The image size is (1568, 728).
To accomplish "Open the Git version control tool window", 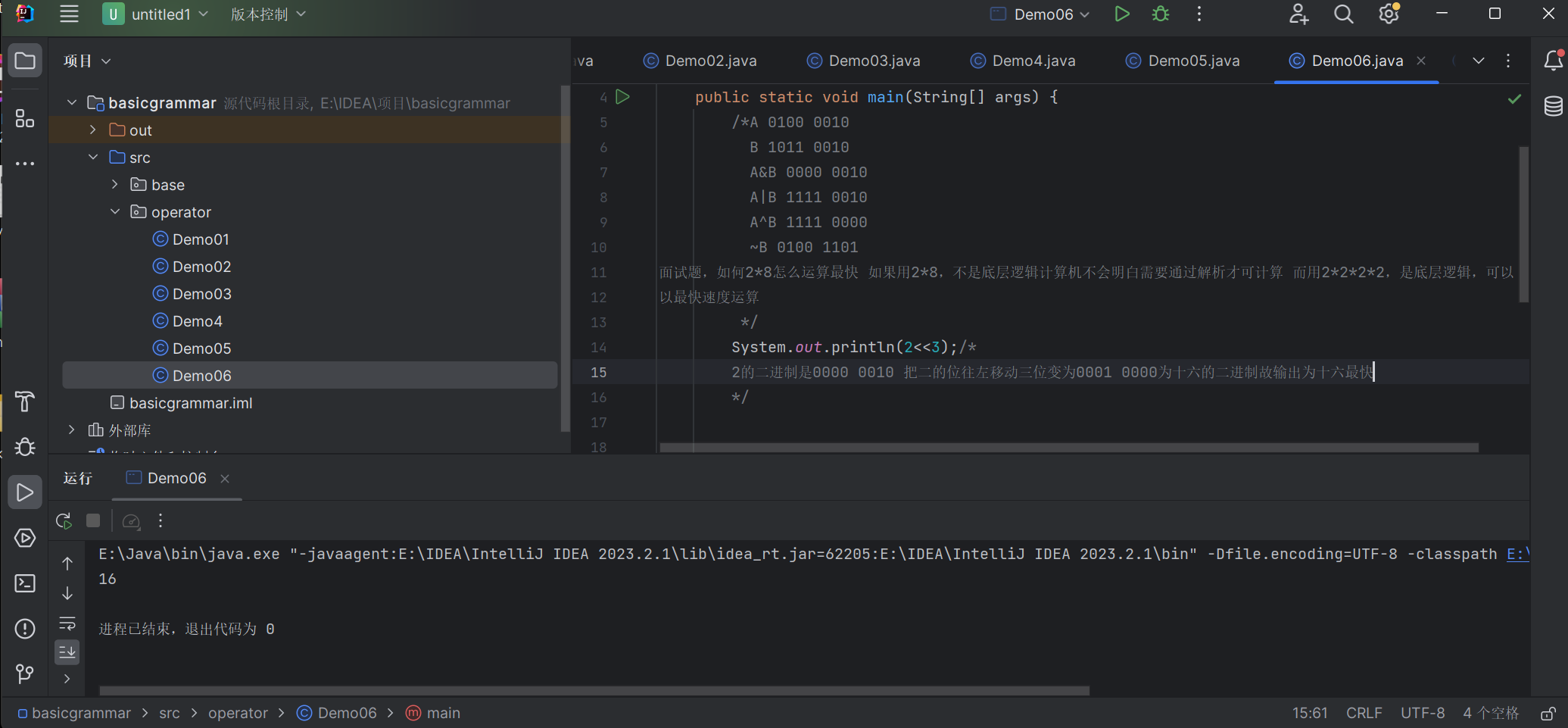I will (x=25, y=673).
